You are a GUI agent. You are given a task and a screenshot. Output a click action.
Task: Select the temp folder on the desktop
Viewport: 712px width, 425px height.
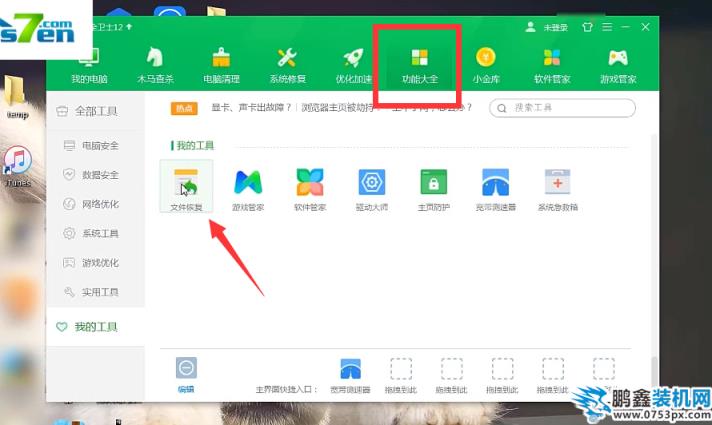click(17, 97)
